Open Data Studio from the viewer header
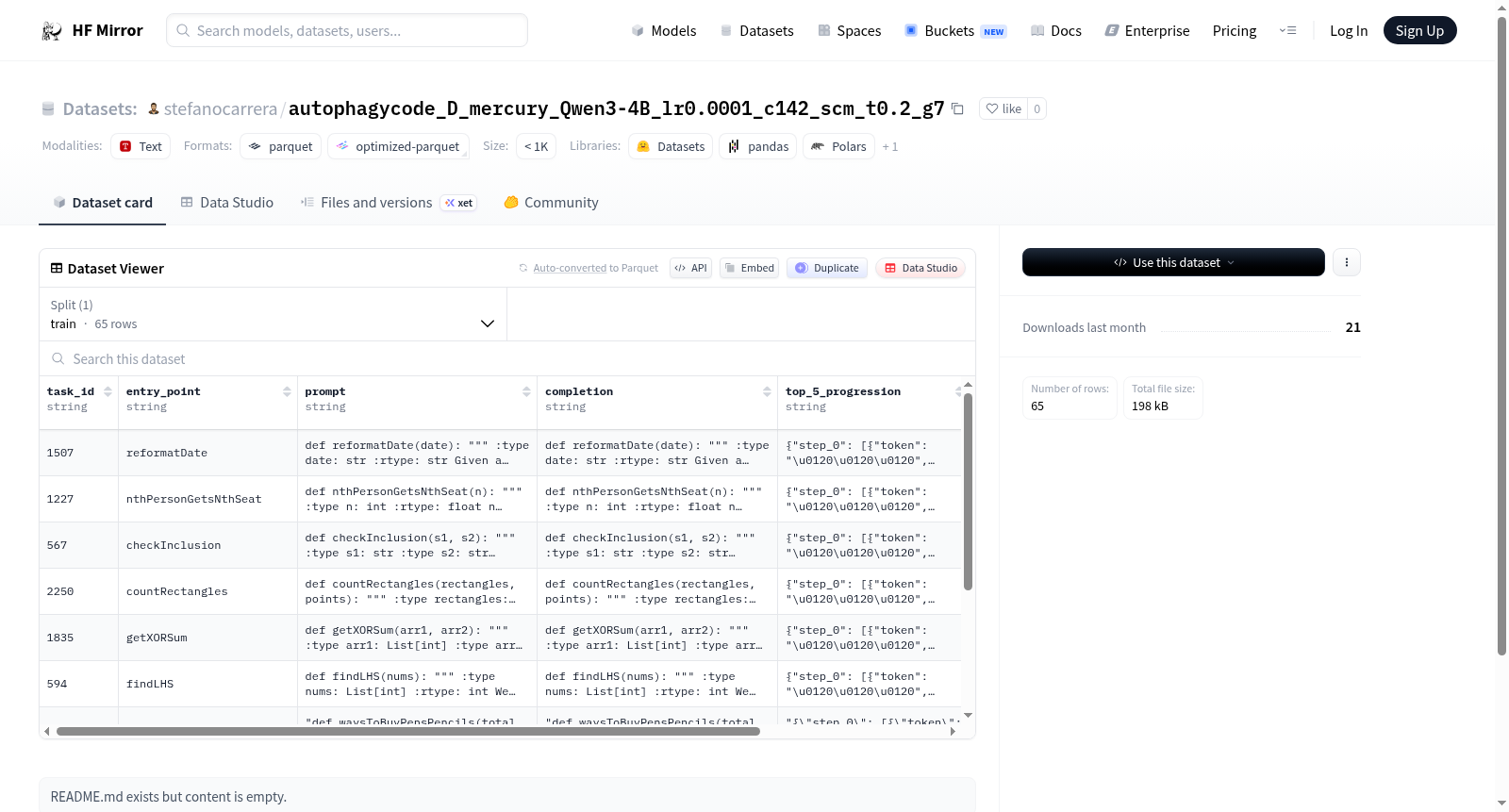1509x812 pixels. coord(920,268)
